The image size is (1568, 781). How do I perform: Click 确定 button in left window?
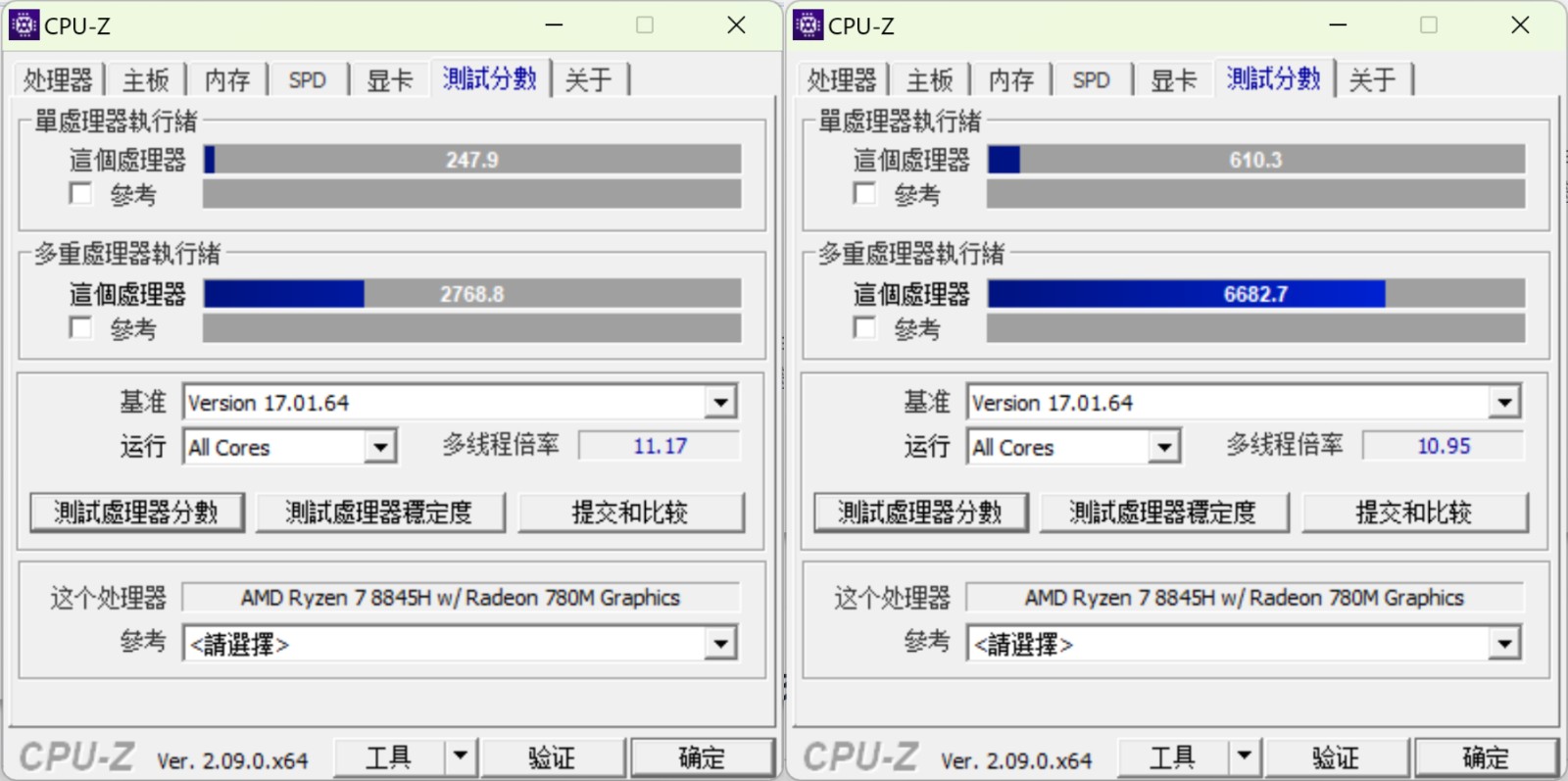coord(702,757)
